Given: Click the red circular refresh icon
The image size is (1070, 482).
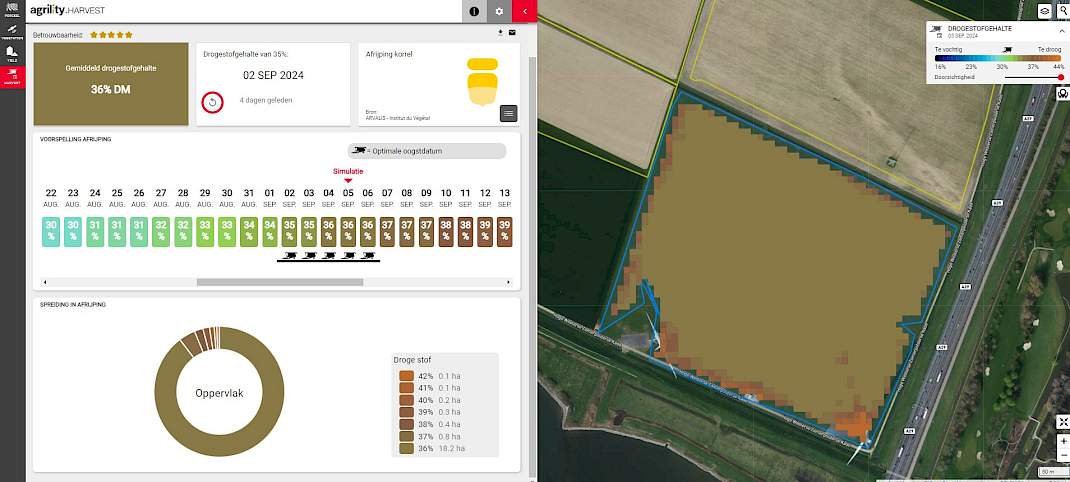Looking at the screenshot, I should point(212,102).
